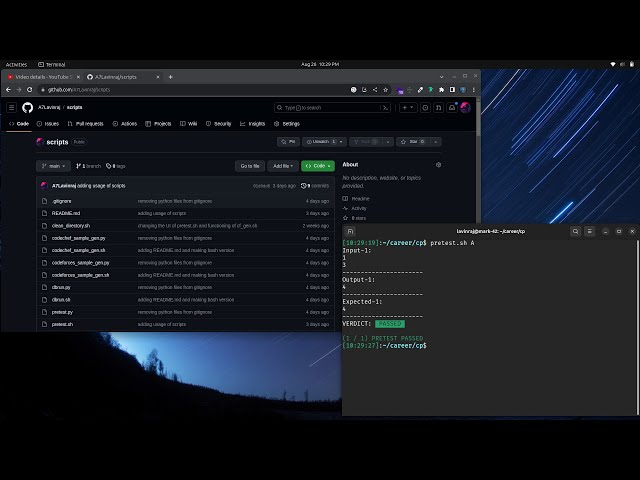Bookmark the page with star icon

click(385, 90)
